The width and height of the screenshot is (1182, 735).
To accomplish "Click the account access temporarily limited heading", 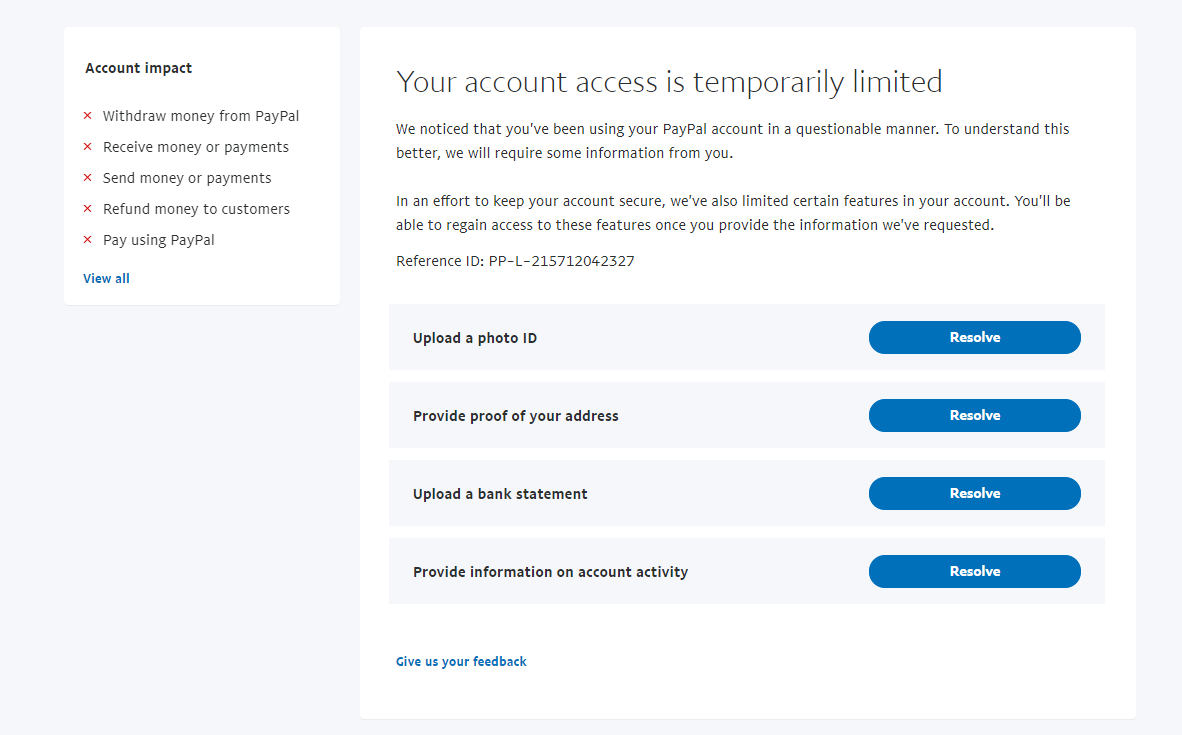I will point(669,81).
